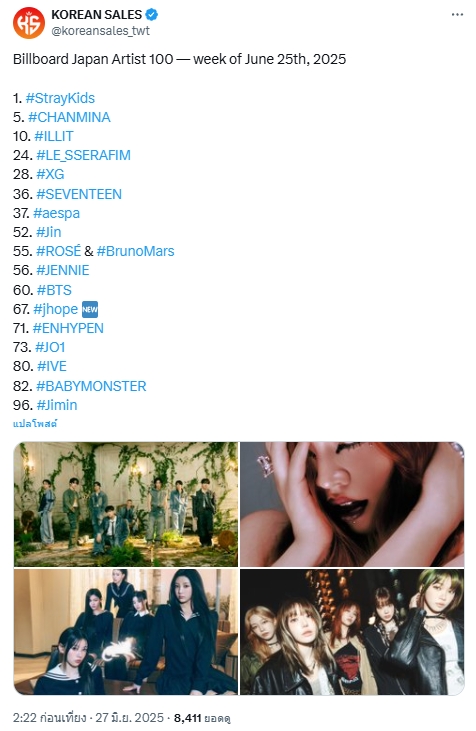The image size is (476, 731).
Task: Select the #BABYMONSTER hashtag
Action: [91, 386]
